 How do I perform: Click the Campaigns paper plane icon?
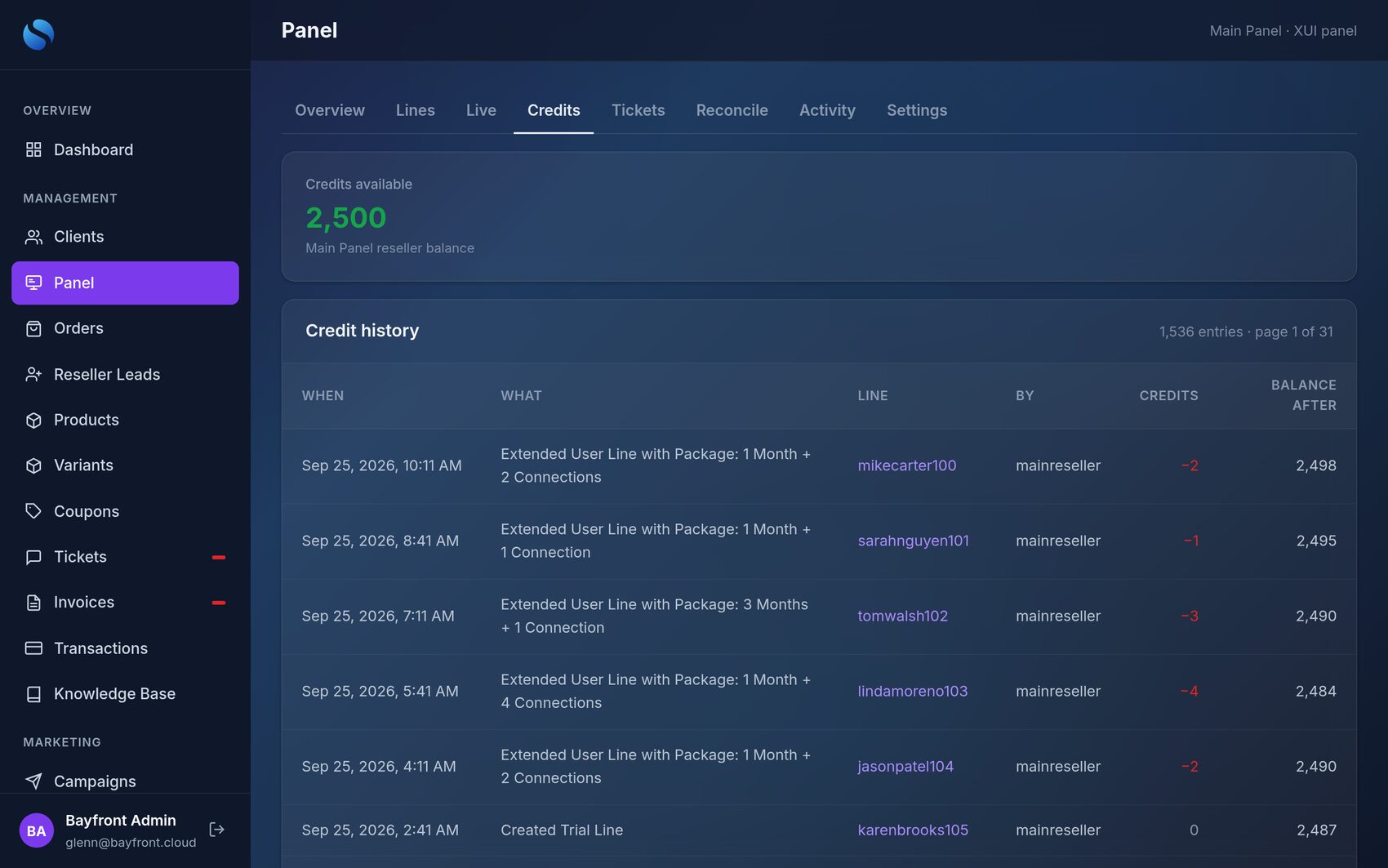[x=33, y=781]
